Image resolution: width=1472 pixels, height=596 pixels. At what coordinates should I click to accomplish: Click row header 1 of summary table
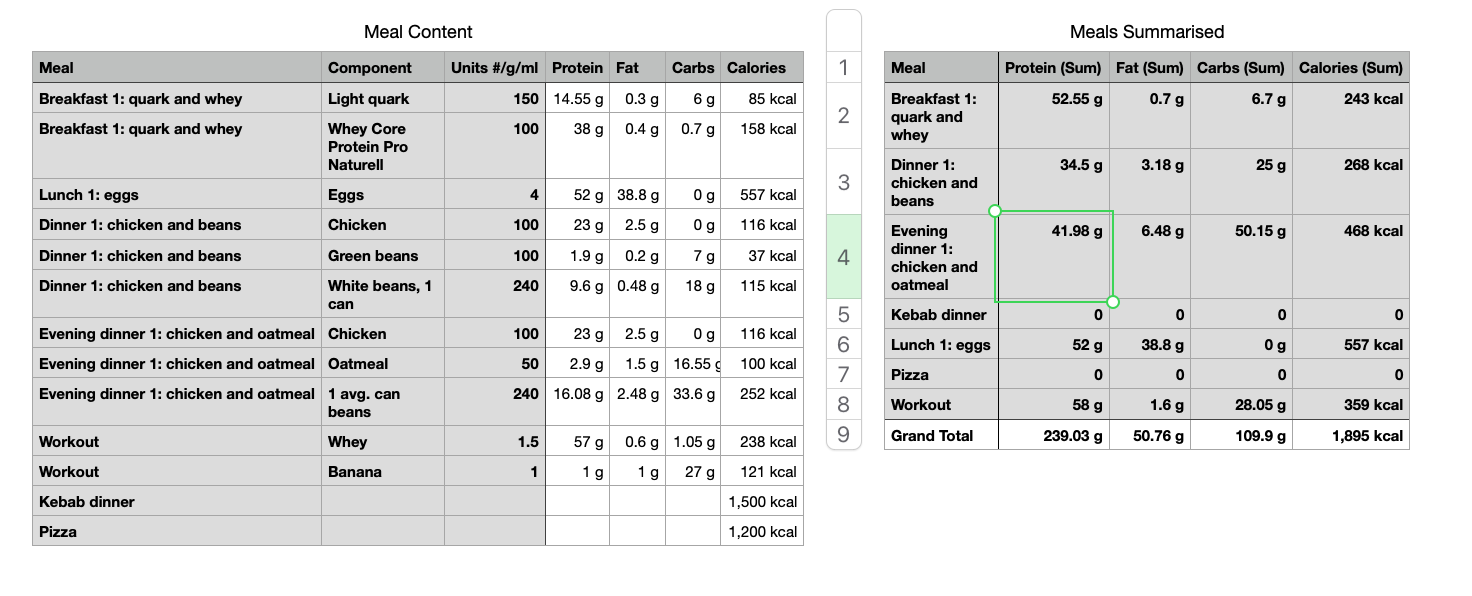click(844, 68)
